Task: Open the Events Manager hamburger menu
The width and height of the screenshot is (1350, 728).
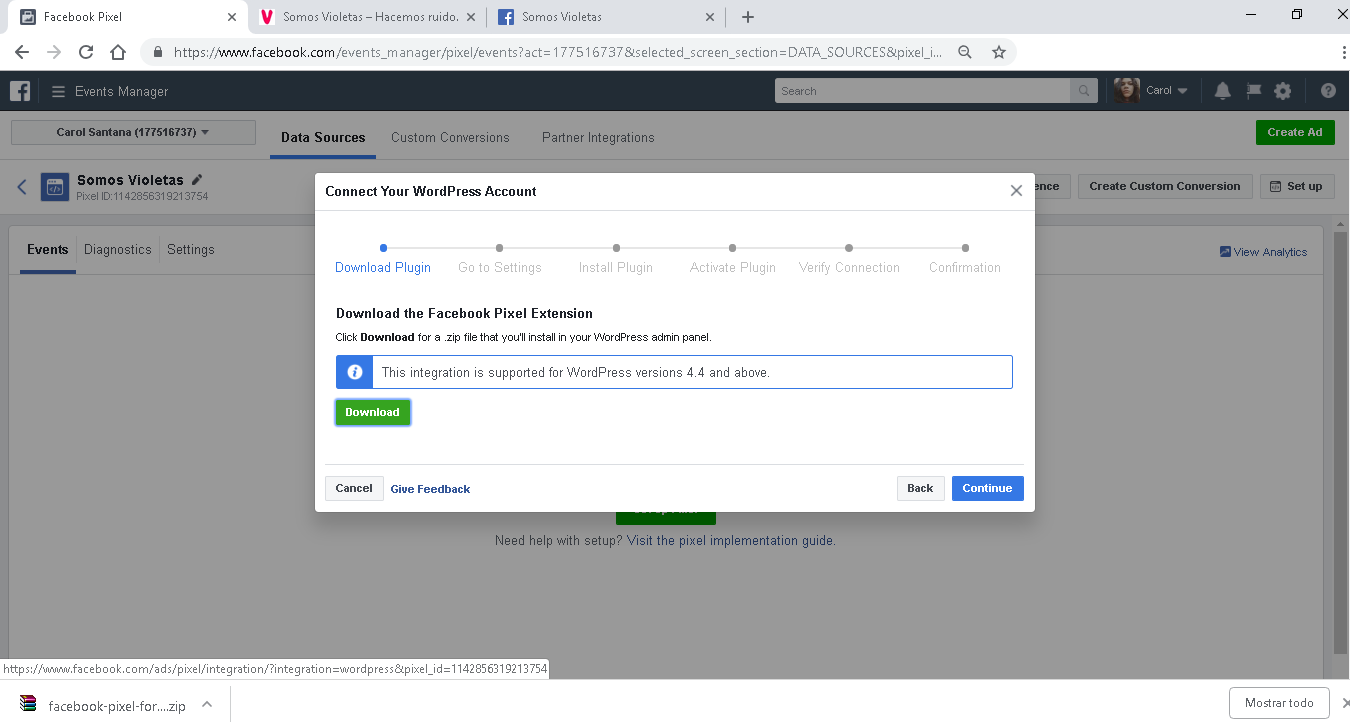Action: coord(58,91)
